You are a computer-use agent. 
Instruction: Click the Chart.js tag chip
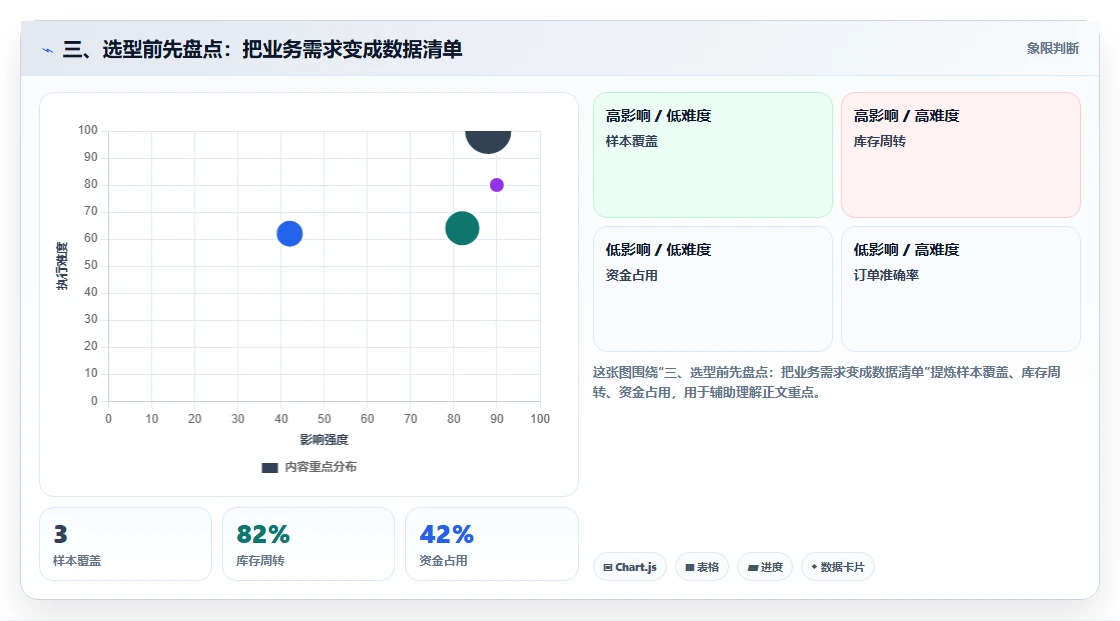pos(630,567)
